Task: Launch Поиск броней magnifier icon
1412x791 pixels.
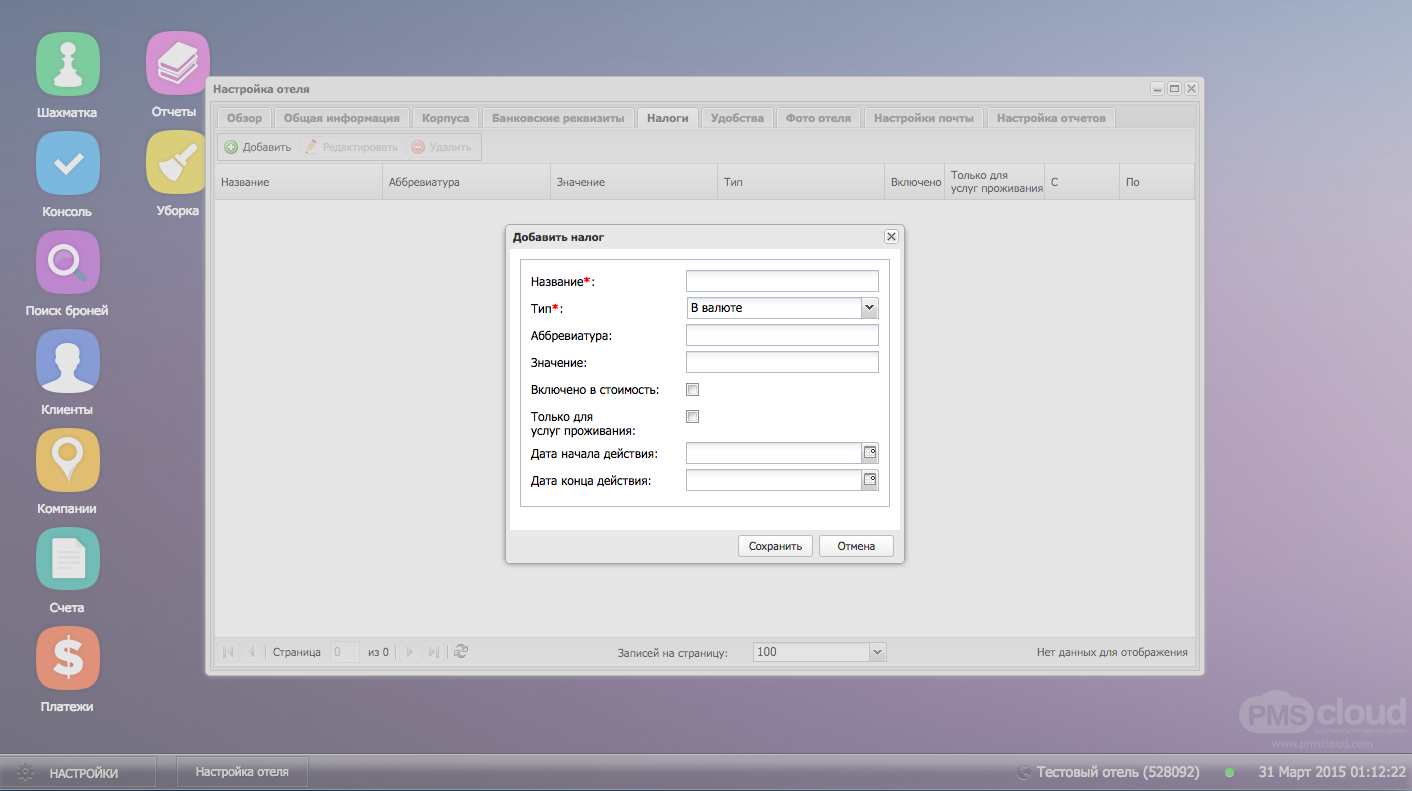Action: [x=68, y=262]
